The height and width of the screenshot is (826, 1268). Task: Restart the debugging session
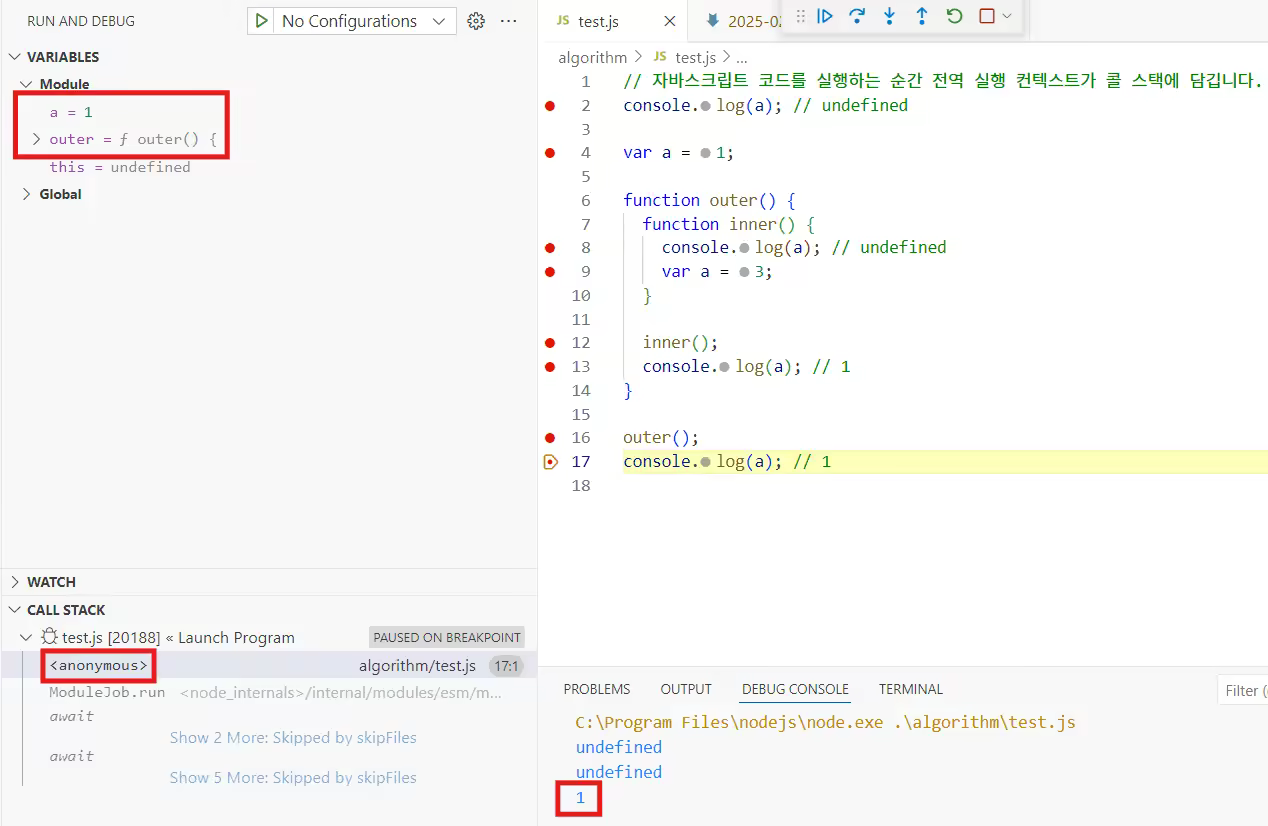[954, 16]
